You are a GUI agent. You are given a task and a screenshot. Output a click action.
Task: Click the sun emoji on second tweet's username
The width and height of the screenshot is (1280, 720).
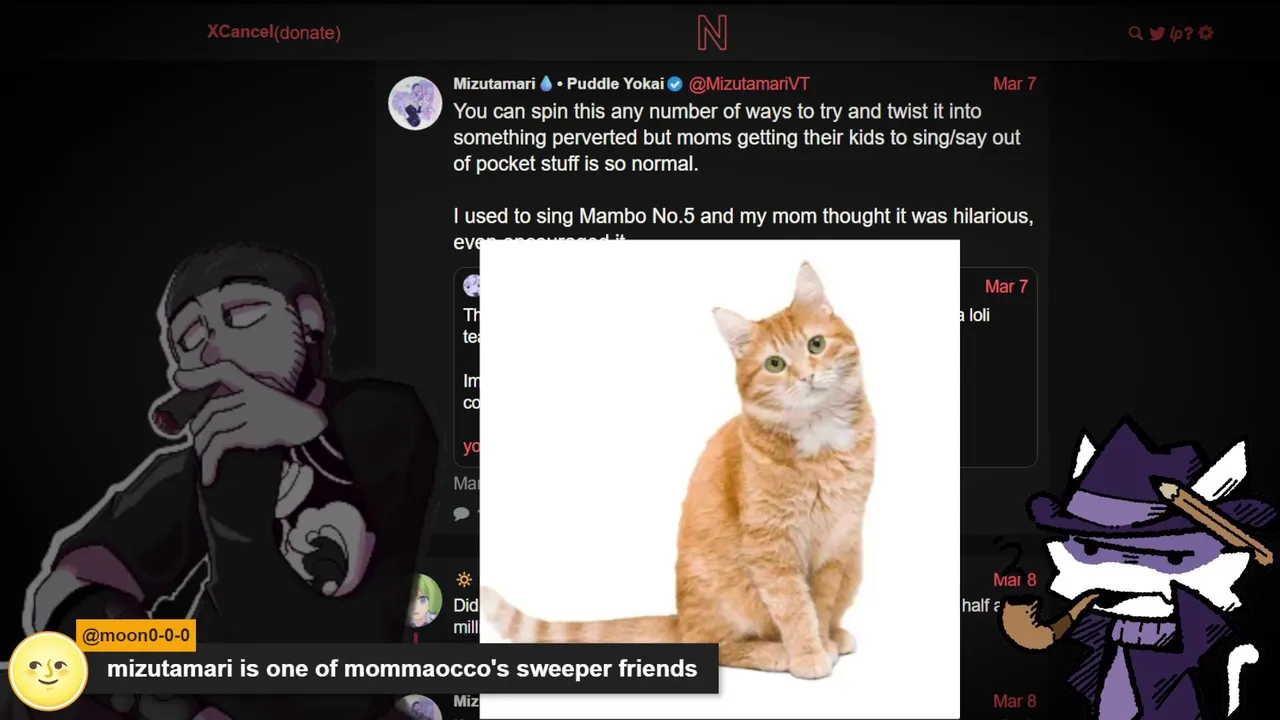click(x=464, y=580)
